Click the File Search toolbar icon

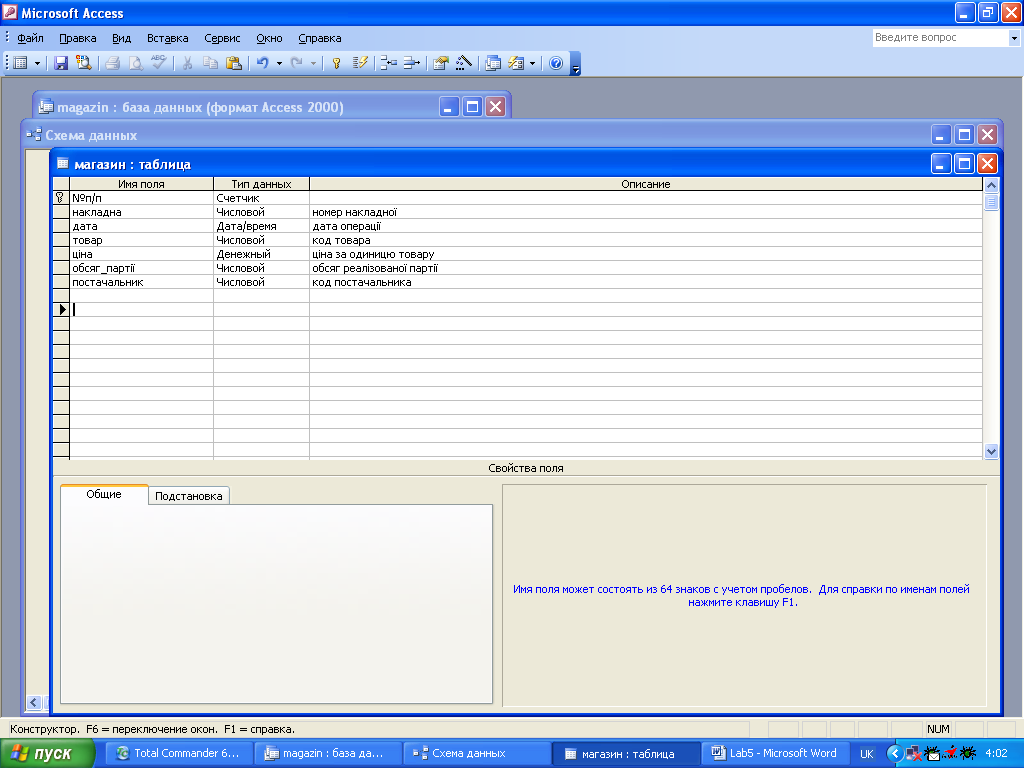[x=84, y=63]
